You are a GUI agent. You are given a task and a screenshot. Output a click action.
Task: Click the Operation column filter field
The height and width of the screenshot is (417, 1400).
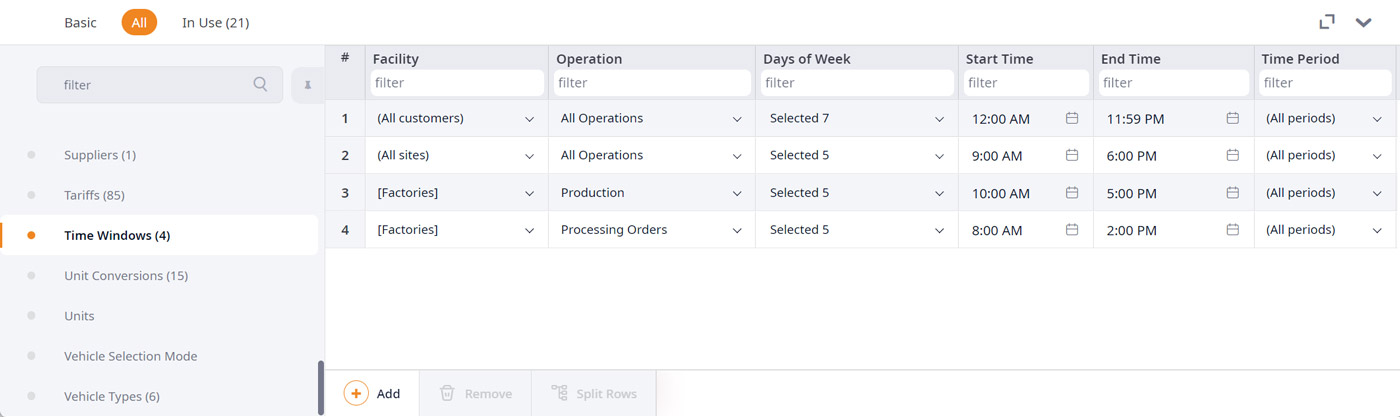[x=652, y=83]
